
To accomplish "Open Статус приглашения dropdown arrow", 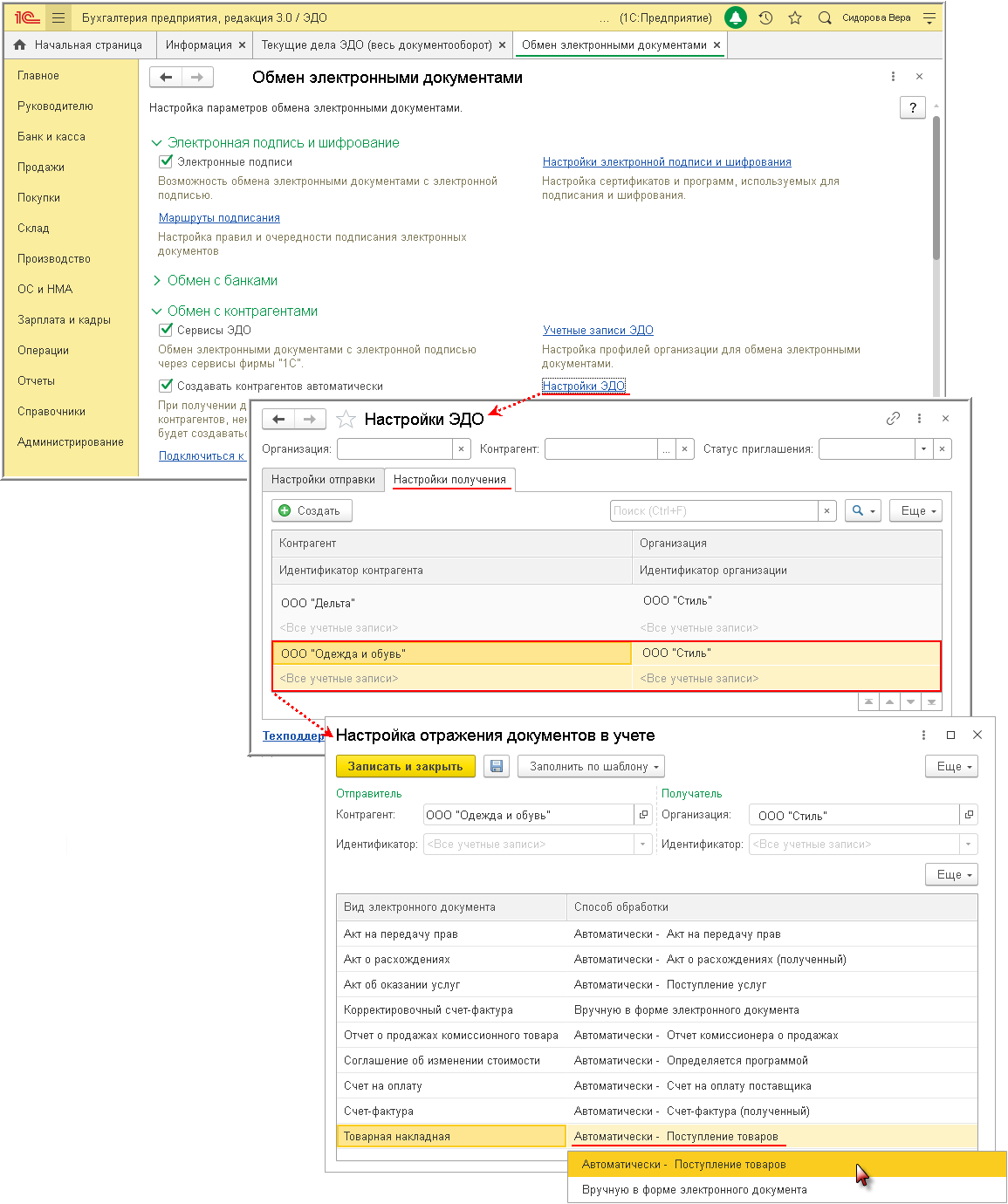I will (923, 449).
